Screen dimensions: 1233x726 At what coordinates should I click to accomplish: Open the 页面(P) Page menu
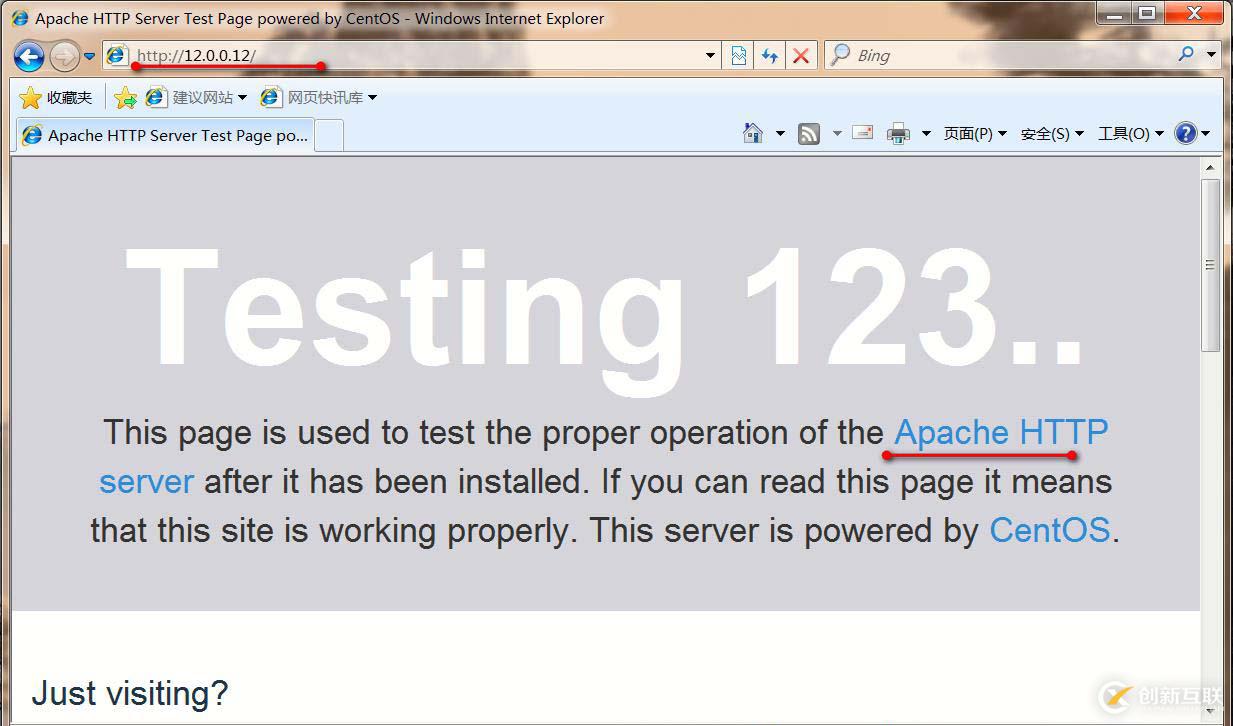click(x=975, y=134)
